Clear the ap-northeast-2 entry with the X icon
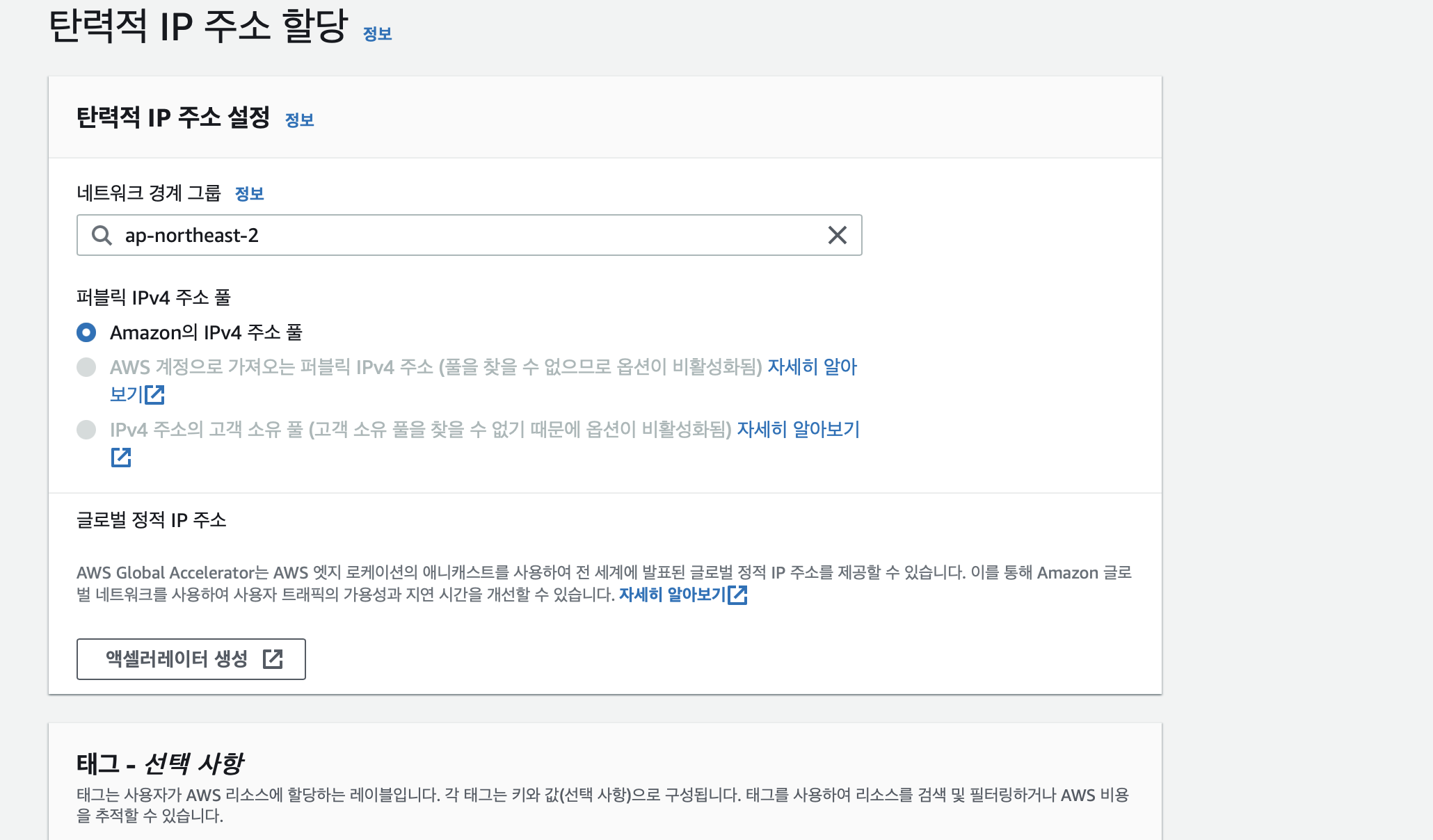The image size is (1433, 840). 838,235
